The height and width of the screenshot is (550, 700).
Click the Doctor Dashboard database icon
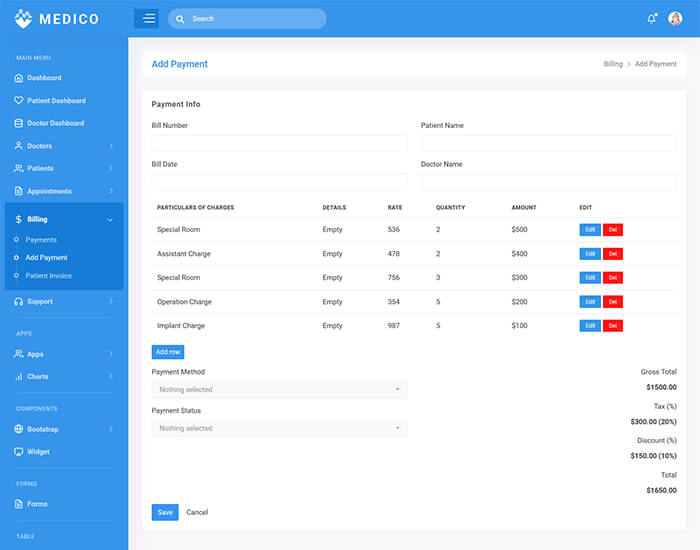click(x=18, y=123)
